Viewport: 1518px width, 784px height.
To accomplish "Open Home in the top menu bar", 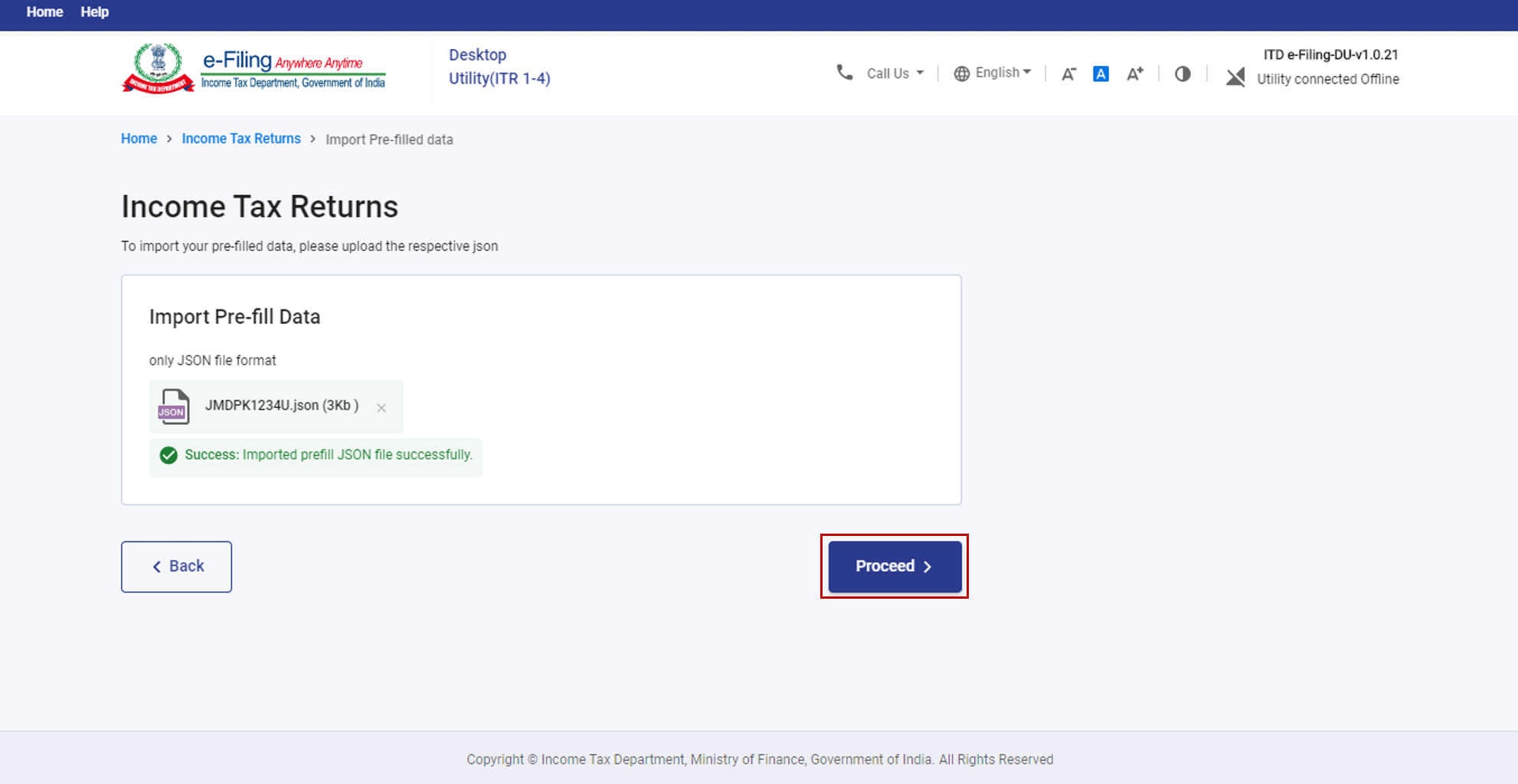I will click(44, 12).
